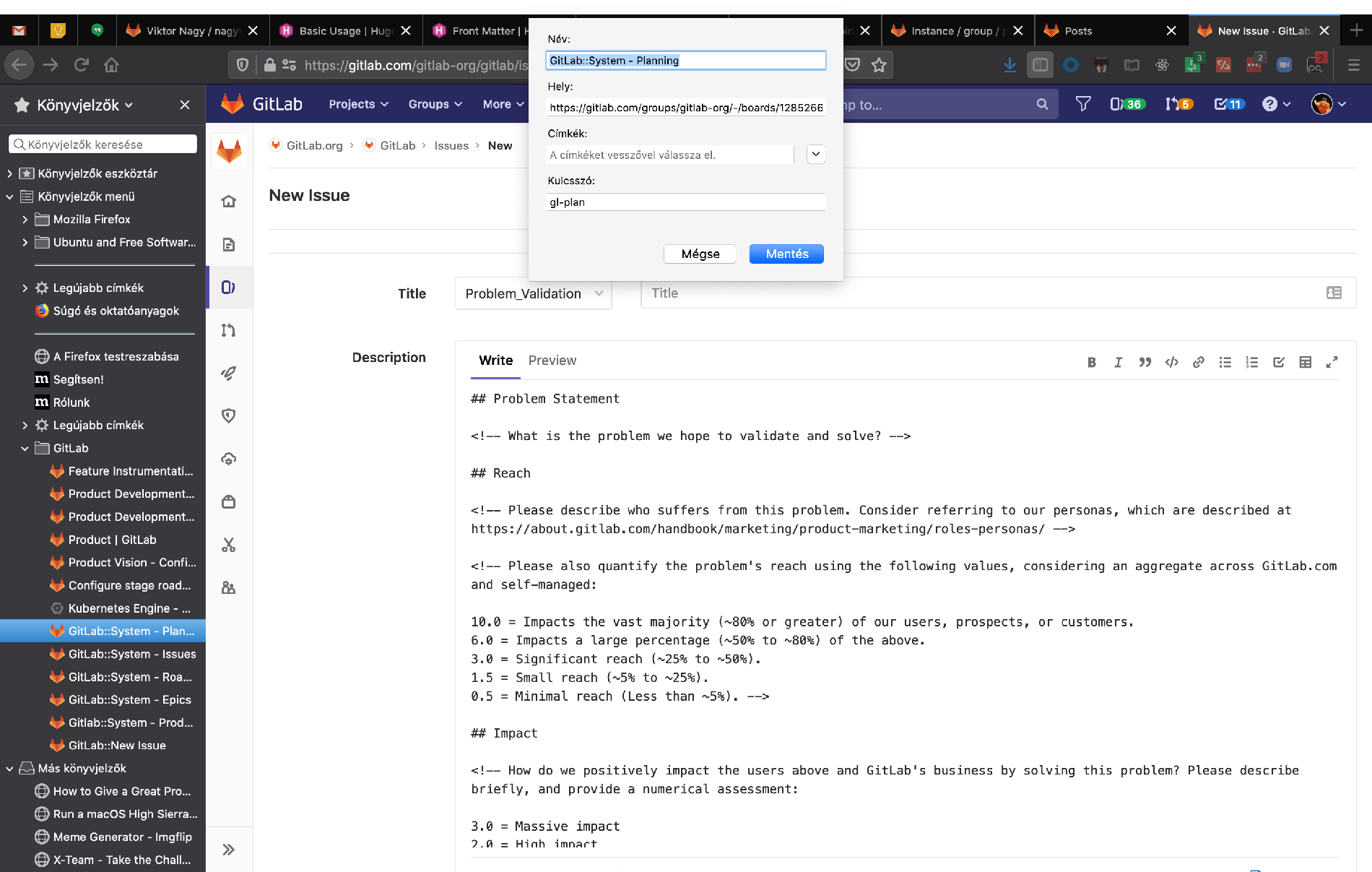
Task: Toggle a numbered list in the description
Action: [x=1251, y=362]
